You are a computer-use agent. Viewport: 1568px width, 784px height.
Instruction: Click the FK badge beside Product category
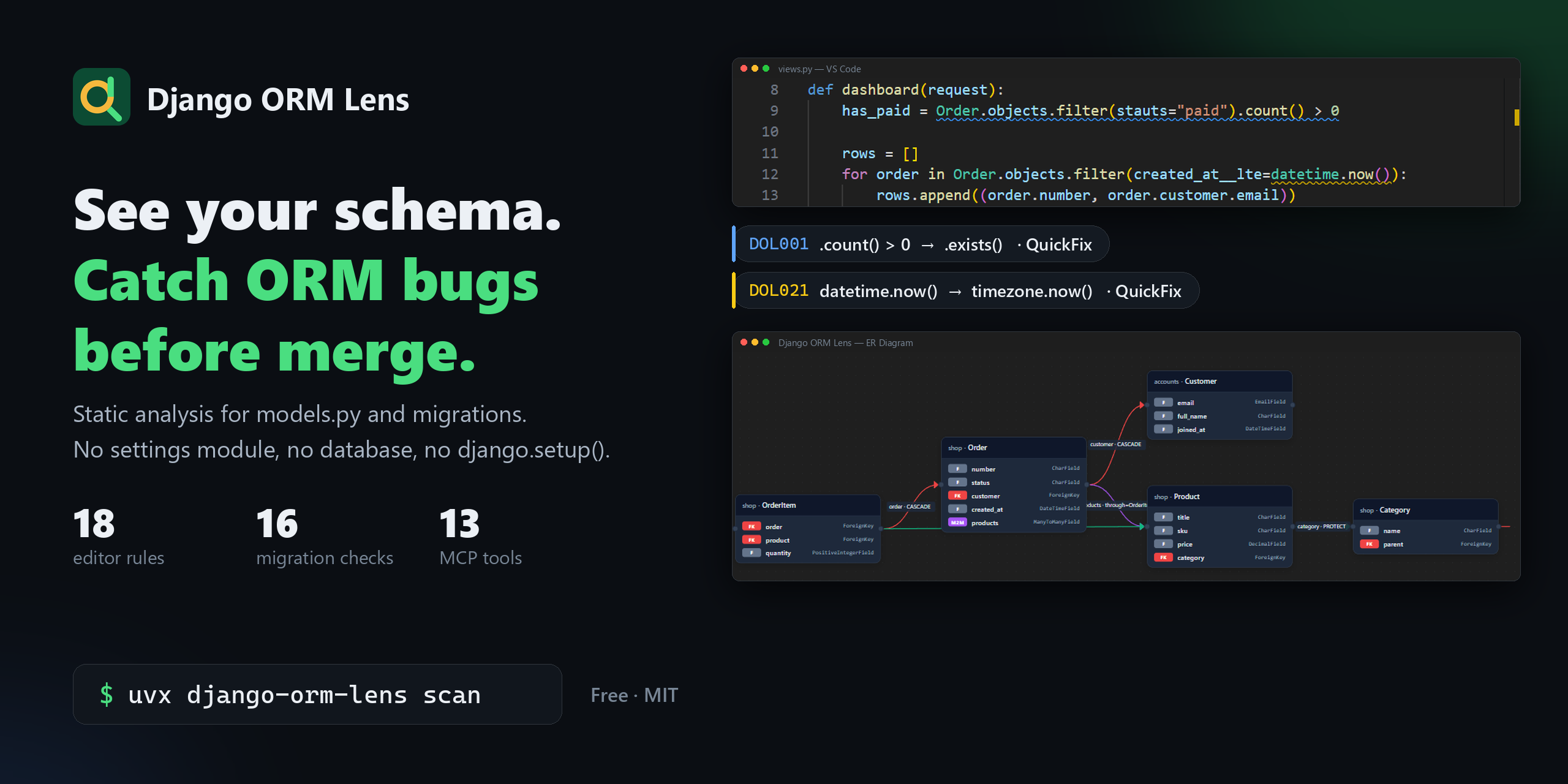[x=1163, y=557]
